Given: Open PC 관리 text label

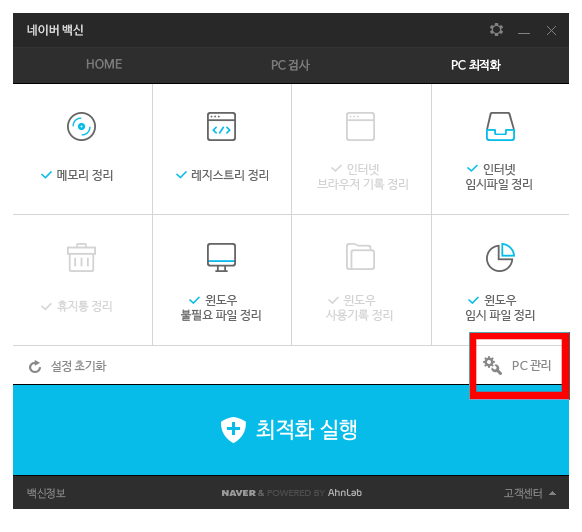Looking at the screenshot, I should tap(531, 365).
